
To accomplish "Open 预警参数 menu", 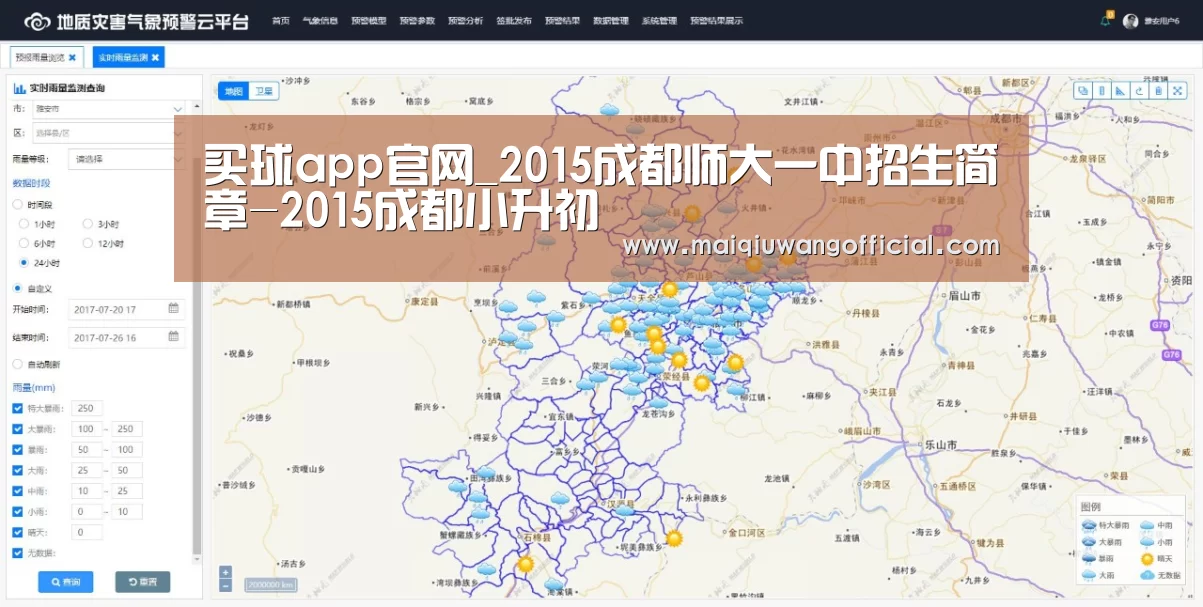I will 417,21.
